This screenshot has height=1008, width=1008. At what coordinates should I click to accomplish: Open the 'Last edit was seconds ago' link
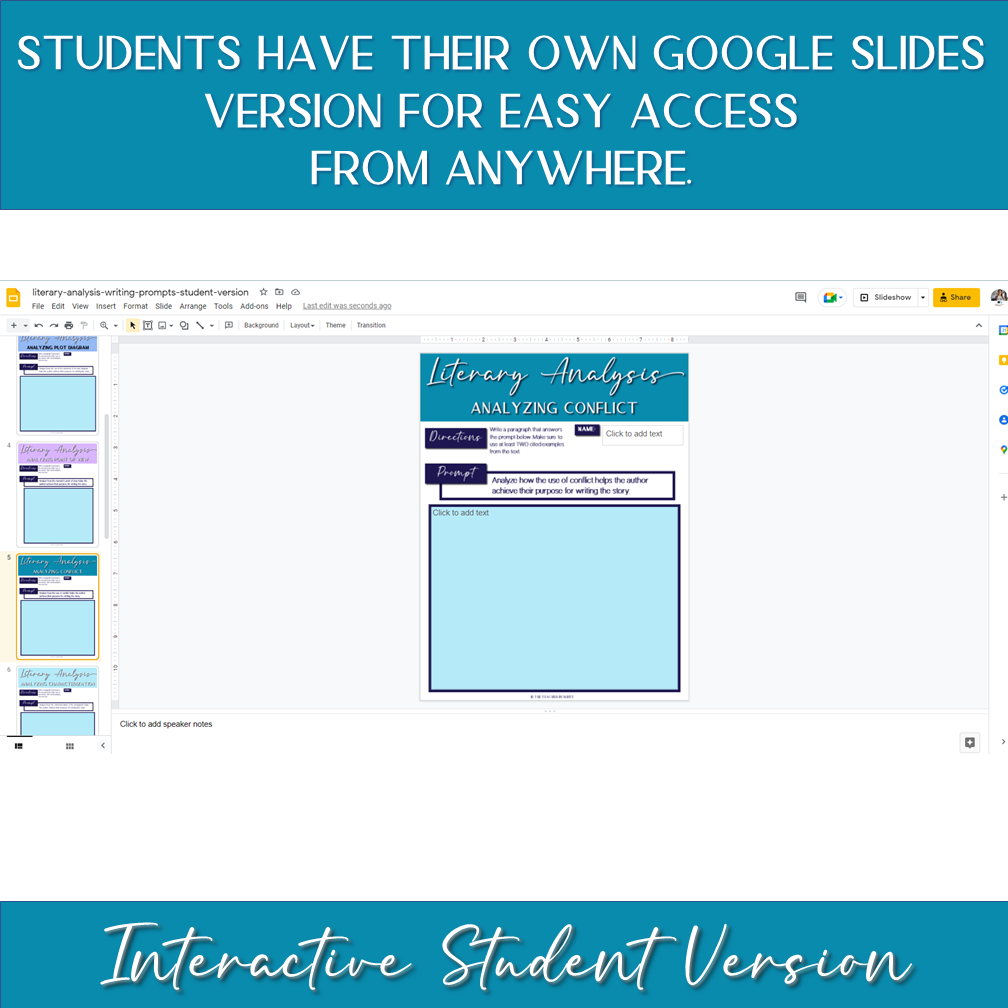347,306
